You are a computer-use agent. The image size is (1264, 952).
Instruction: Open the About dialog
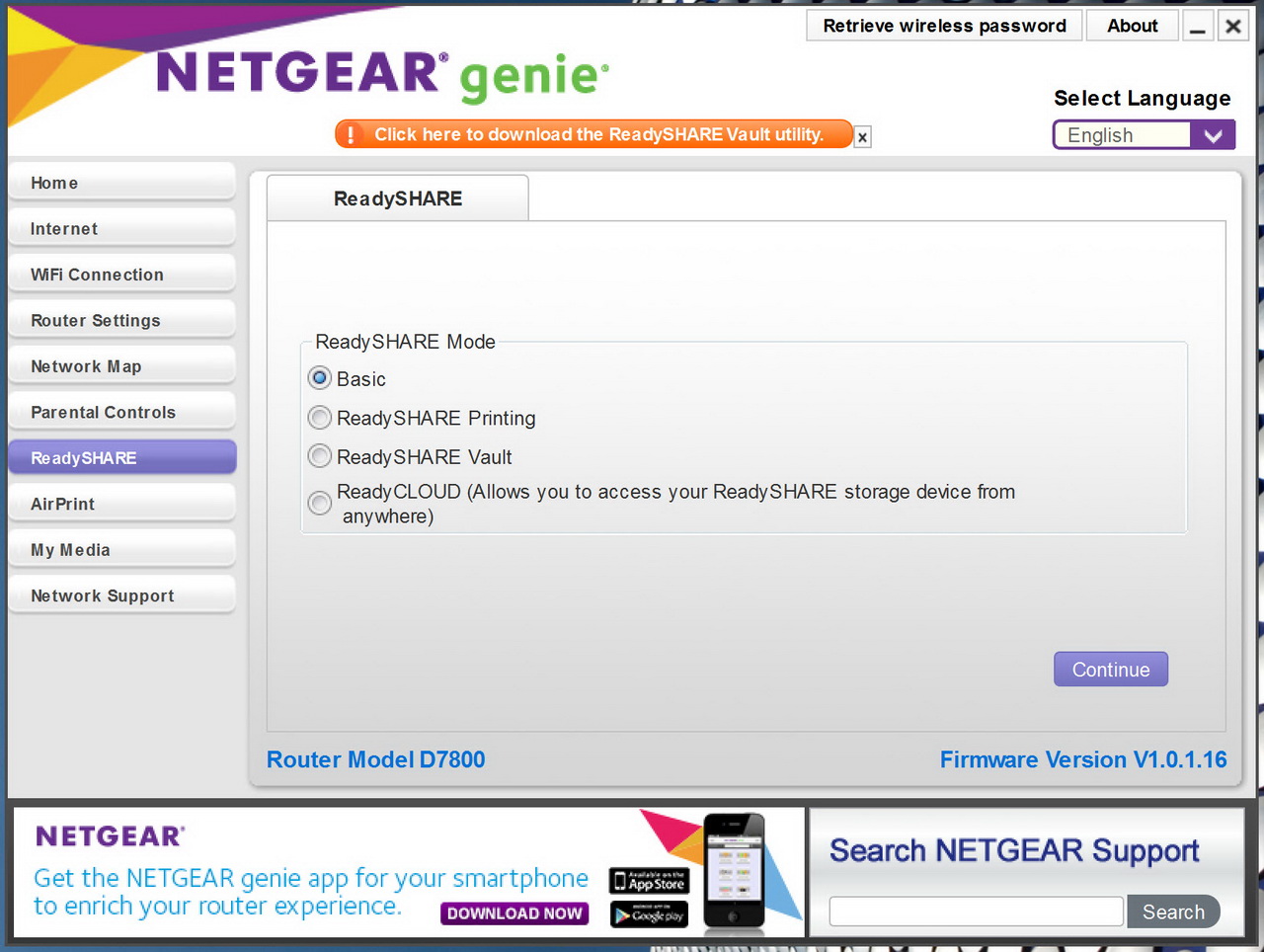click(x=1133, y=26)
